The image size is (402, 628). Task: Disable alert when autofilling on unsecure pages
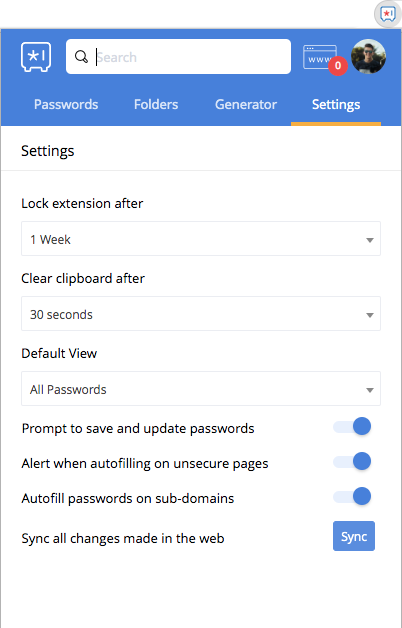tap(352, 461)
